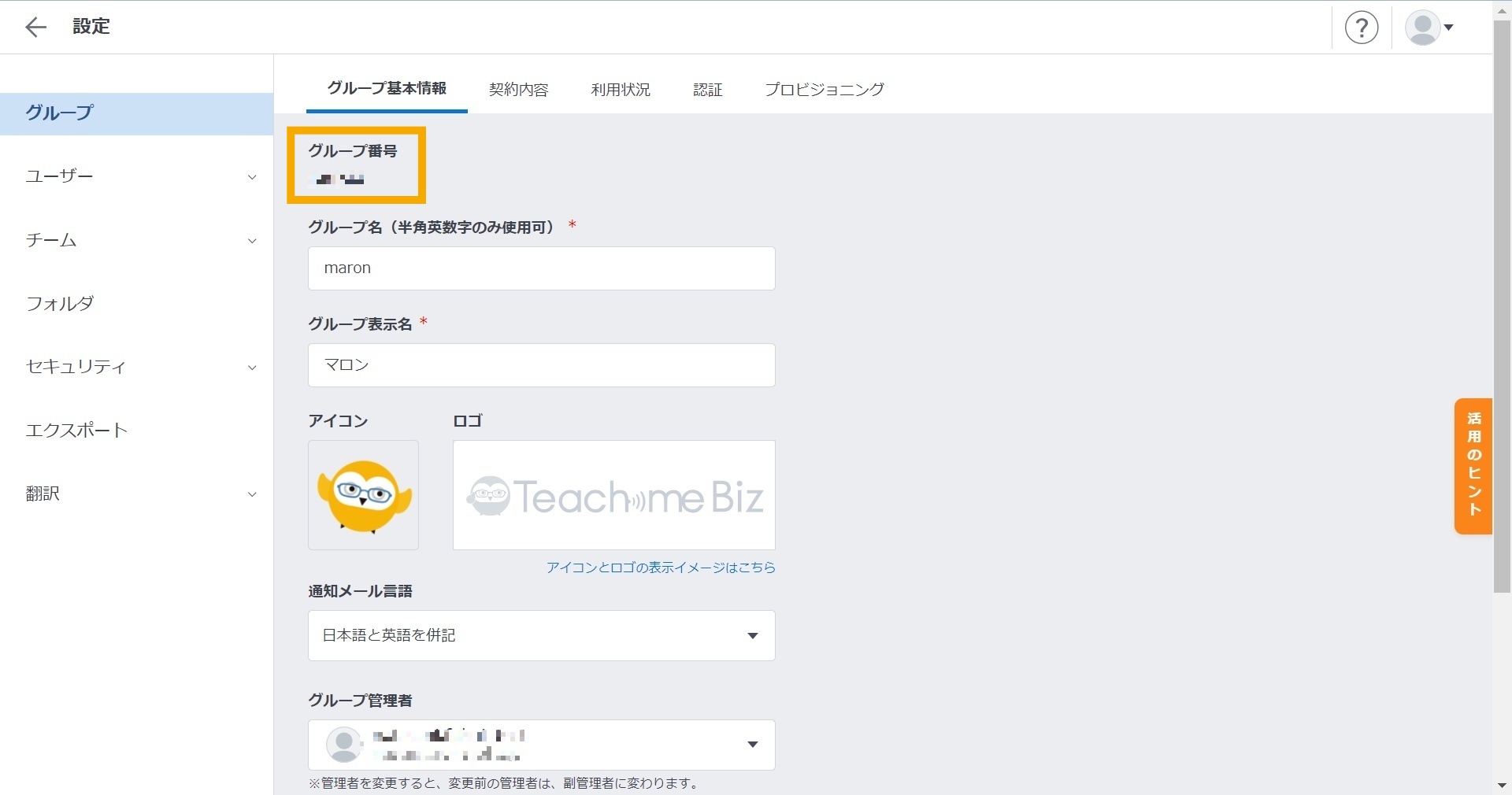Screen dimensions: 1512x795
Task: Click the Teachme Biz logo preview
Action: [613, 495]
